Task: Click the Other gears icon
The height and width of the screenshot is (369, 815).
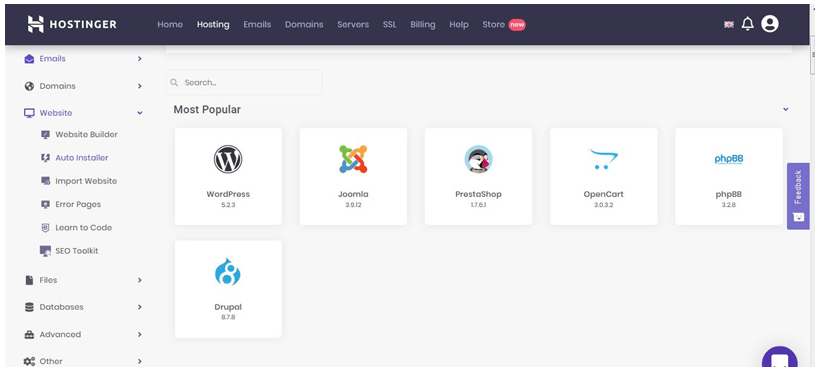Action: click(x=29, y=361)
